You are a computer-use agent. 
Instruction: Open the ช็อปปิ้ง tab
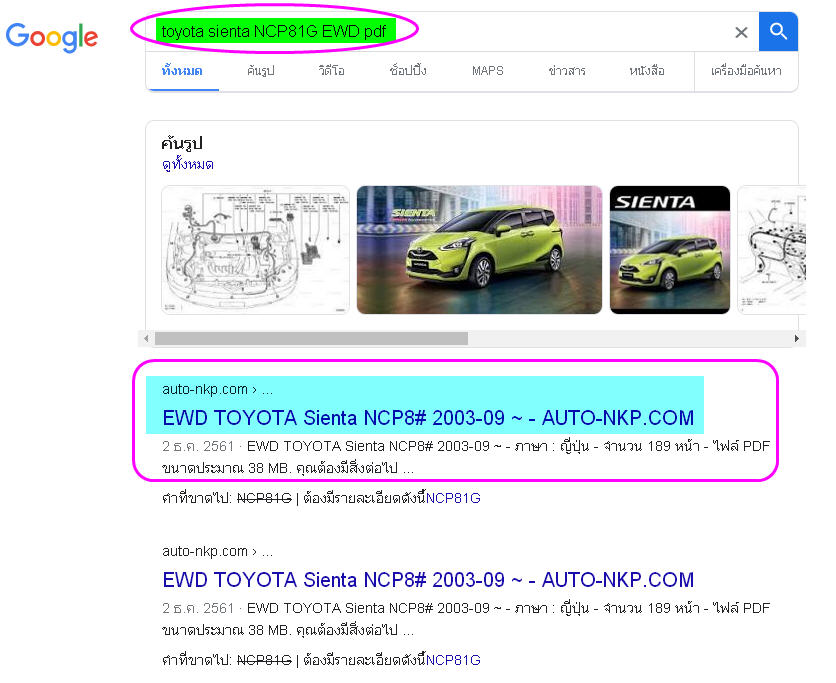(408, 71)
